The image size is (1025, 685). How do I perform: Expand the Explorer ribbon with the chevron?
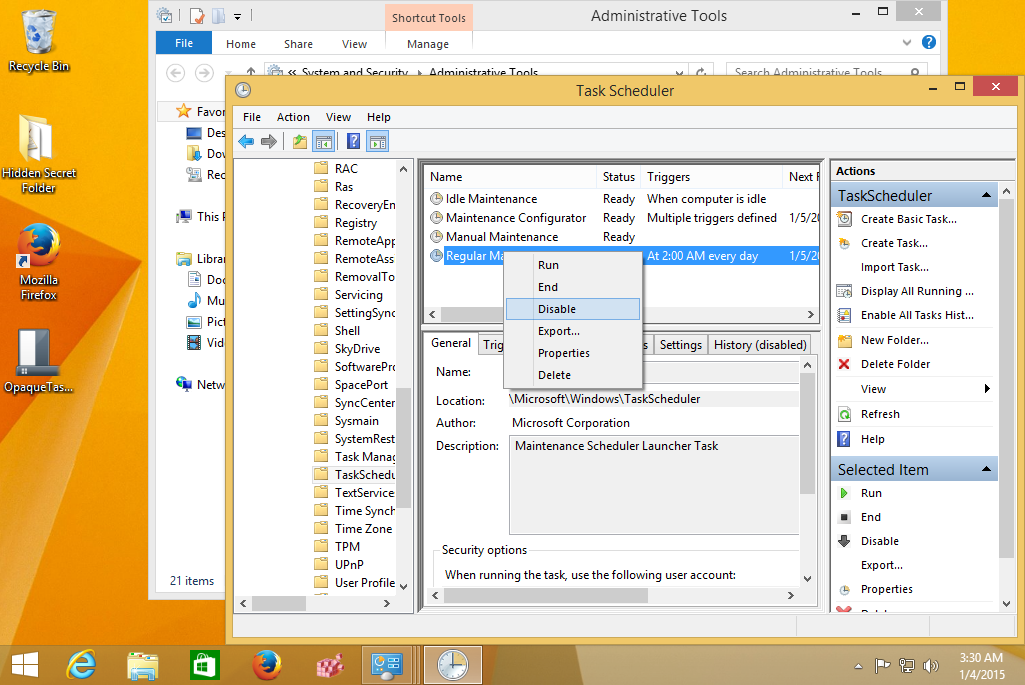point(907,42)
